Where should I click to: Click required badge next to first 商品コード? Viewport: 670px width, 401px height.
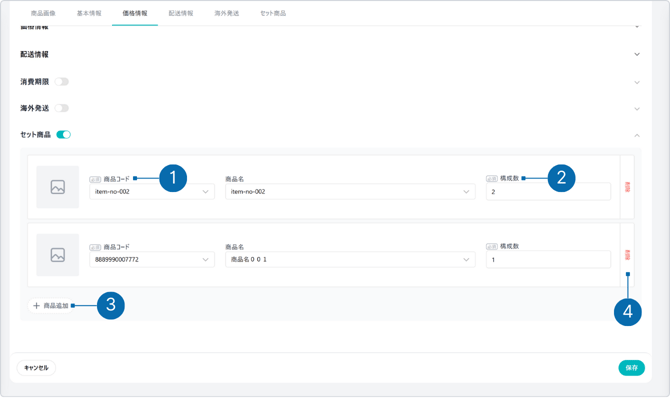pyautogui.click(x=95, y=179)
